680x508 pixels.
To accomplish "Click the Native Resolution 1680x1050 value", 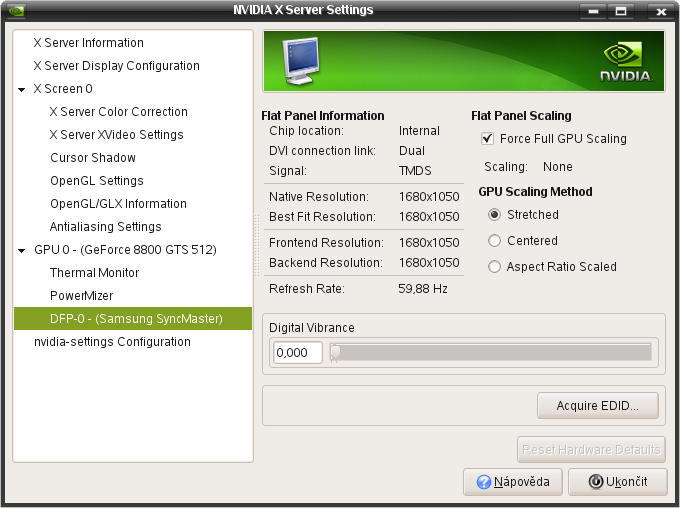I will pos(429,197).
